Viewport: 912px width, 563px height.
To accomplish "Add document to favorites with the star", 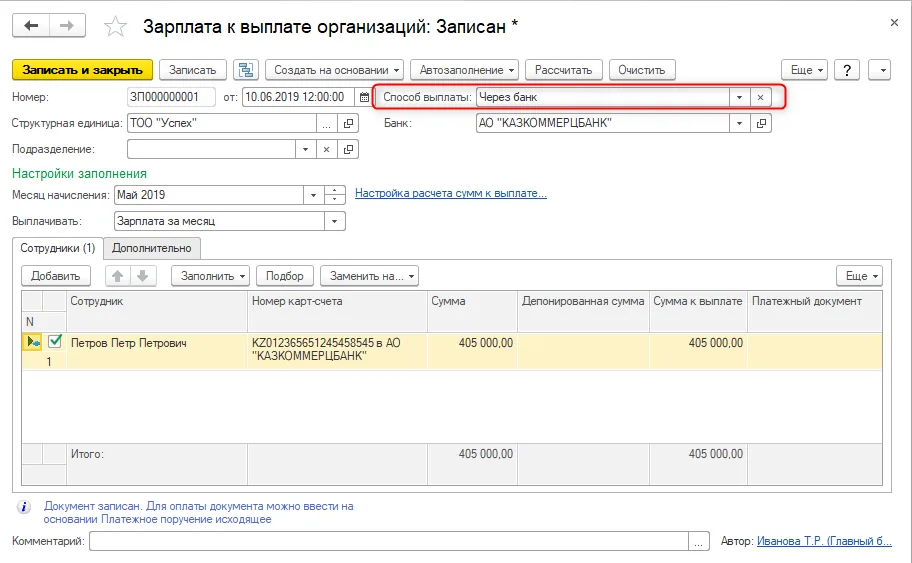I will tap(115, 27).
